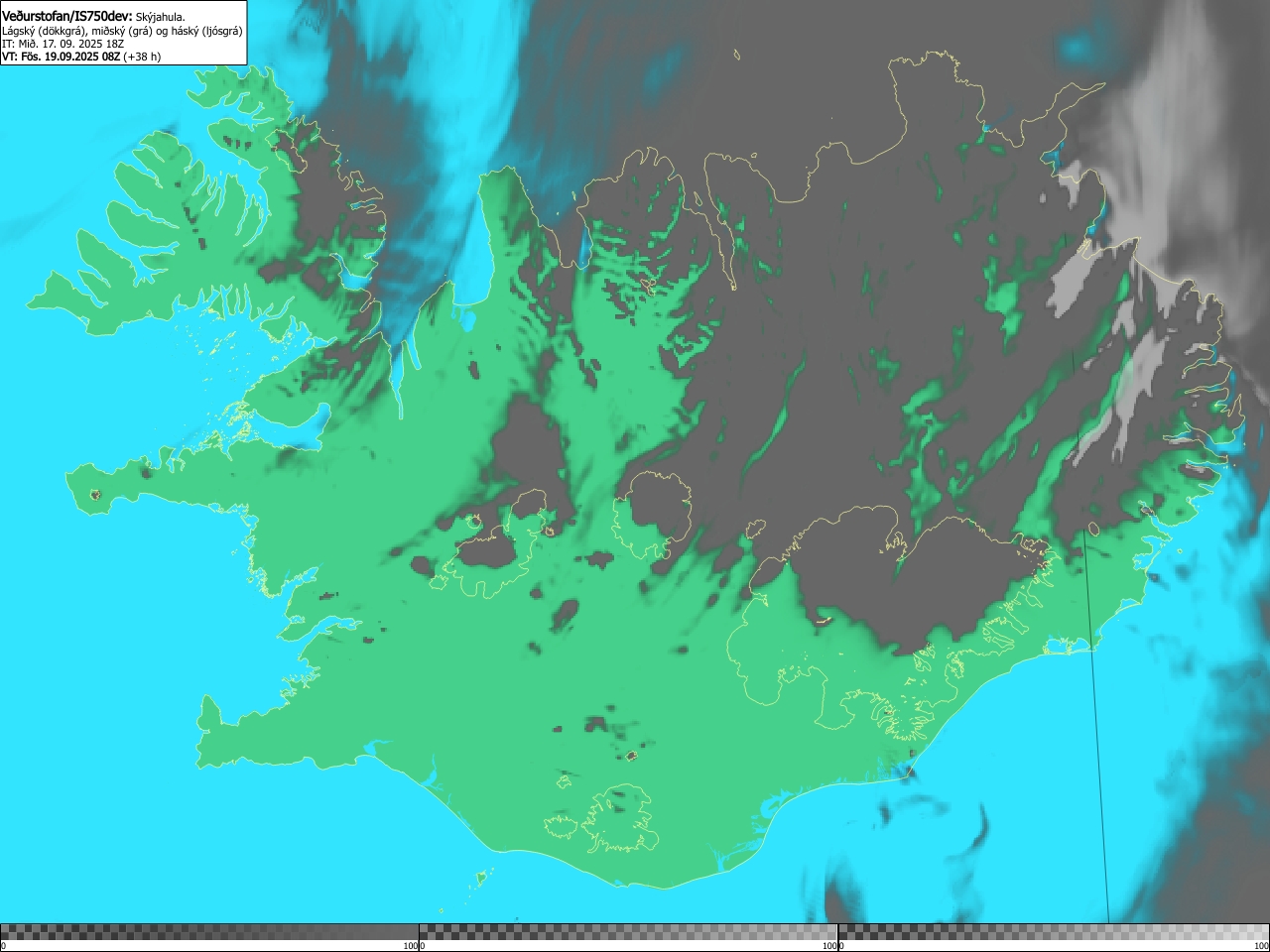Screen dimensions: 1270x952
Task: Click the "IT: Mið. 17. 09. 2025 18Z" line
Action: click(63, 44)
